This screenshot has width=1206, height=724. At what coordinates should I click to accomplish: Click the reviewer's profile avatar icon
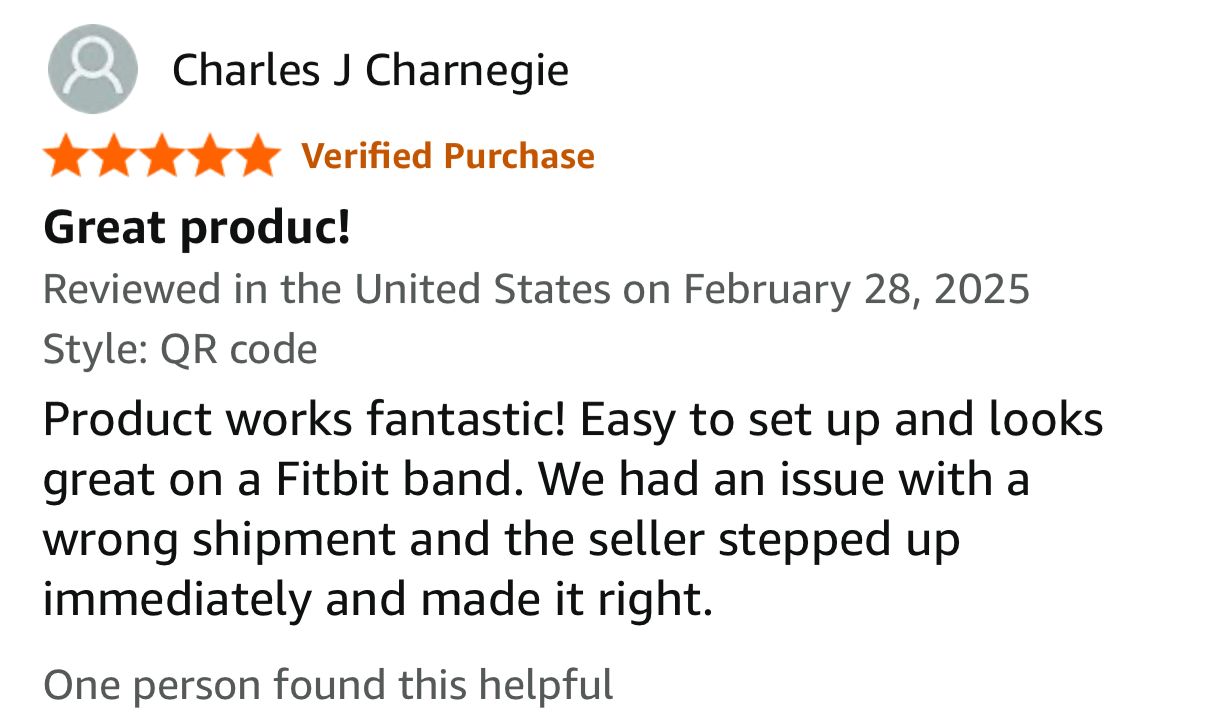tap(93, 69)
